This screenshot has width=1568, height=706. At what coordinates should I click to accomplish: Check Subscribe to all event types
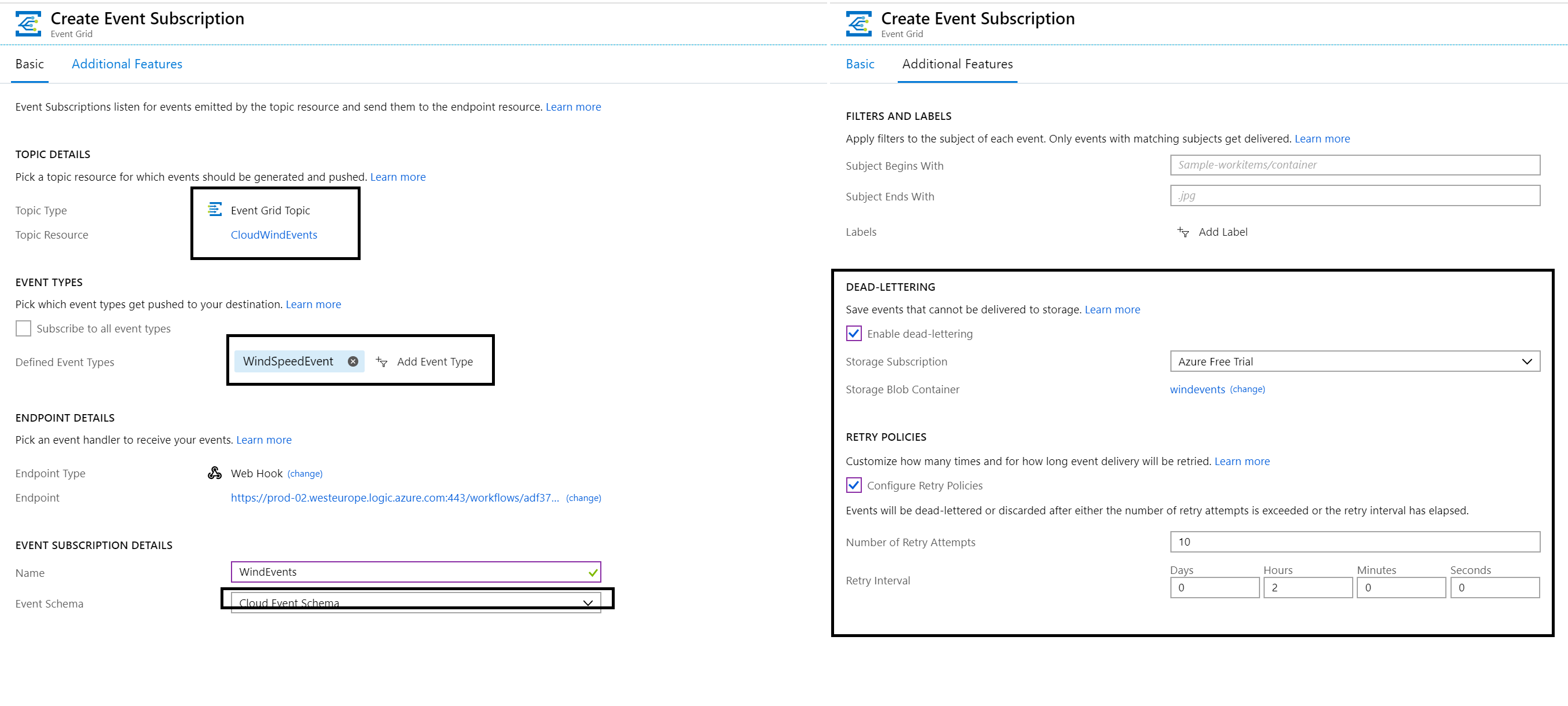(23, 328)
